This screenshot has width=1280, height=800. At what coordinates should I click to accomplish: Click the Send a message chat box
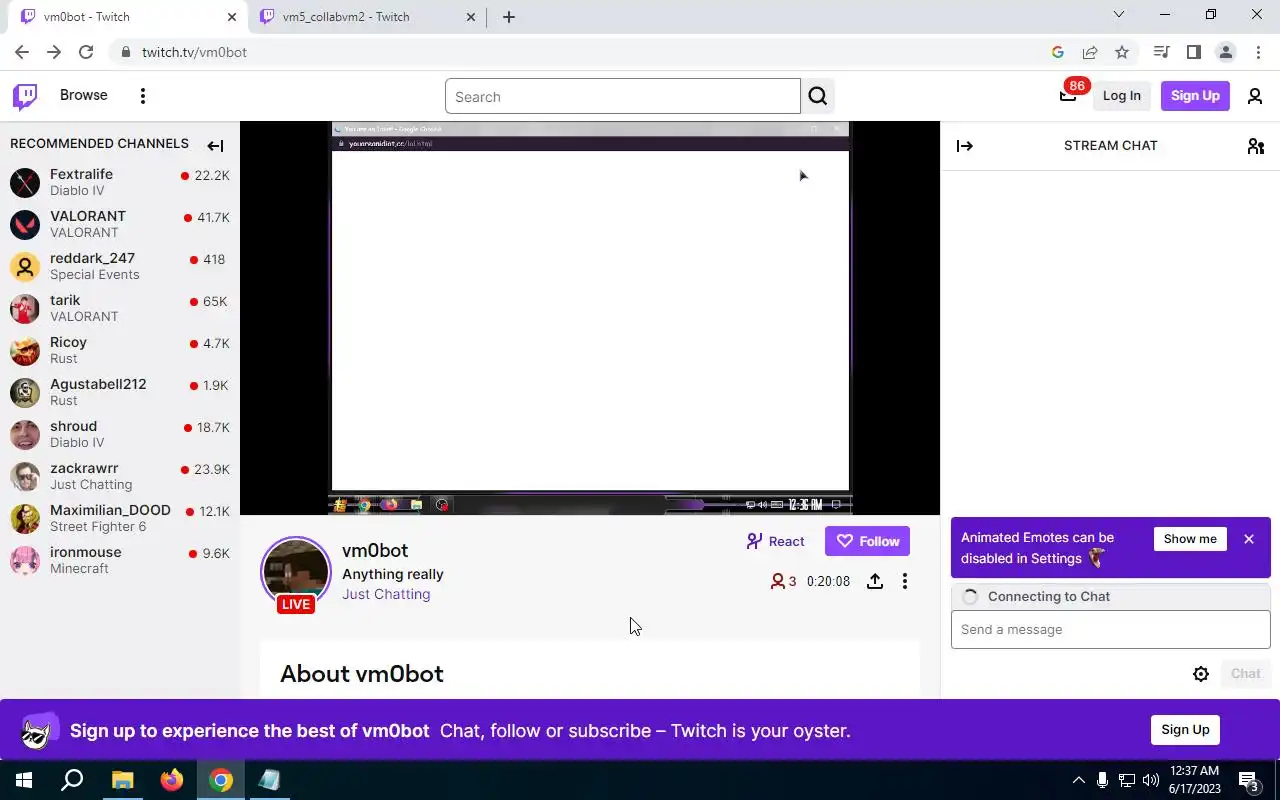[x=1110, y=630]
